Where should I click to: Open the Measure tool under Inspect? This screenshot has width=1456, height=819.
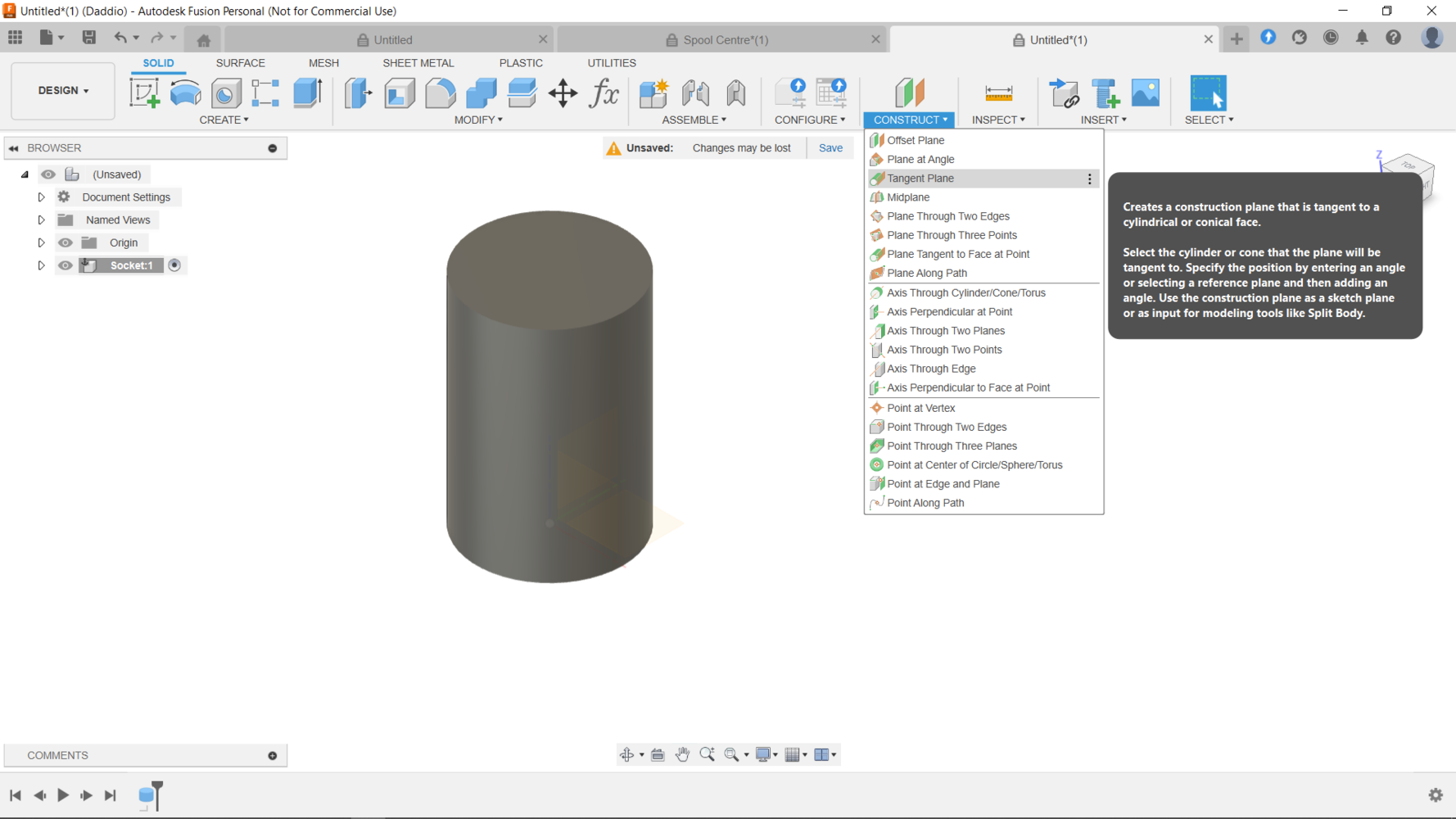click(x=998, y=93)
